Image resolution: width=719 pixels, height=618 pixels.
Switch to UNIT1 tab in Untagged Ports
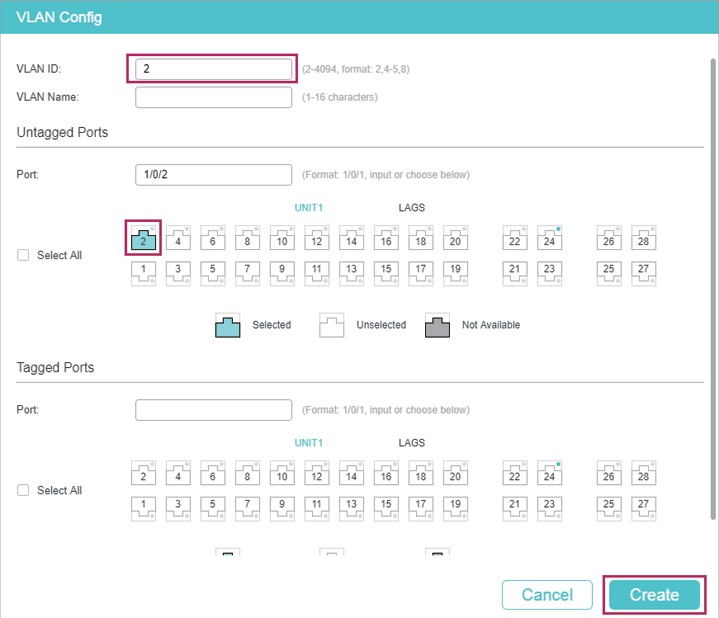[309, 208]
